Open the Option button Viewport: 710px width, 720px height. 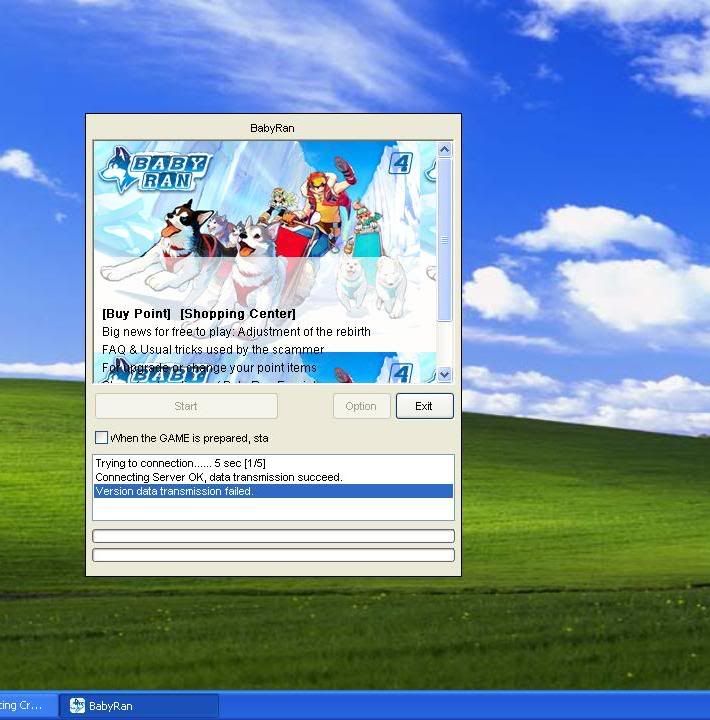pos(361,406)
